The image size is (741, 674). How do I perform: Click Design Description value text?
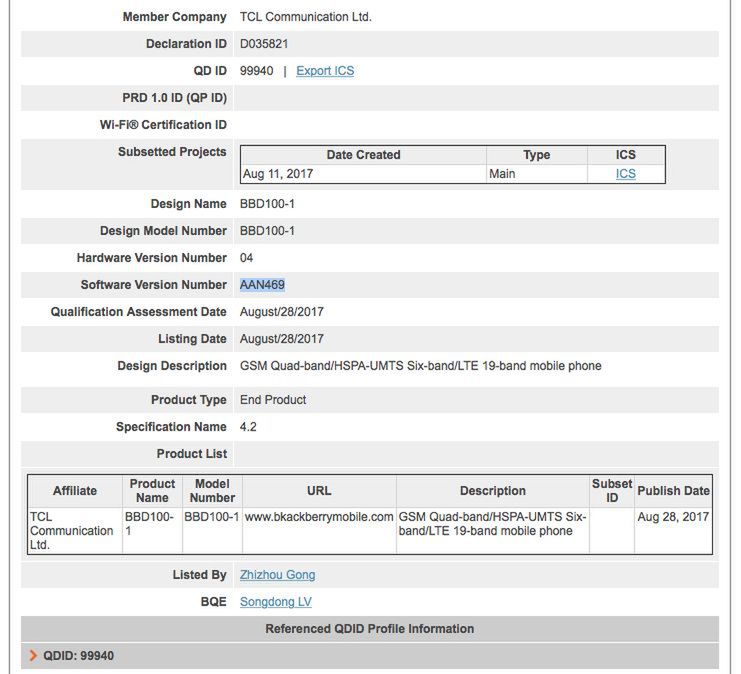tap(421, 366)
